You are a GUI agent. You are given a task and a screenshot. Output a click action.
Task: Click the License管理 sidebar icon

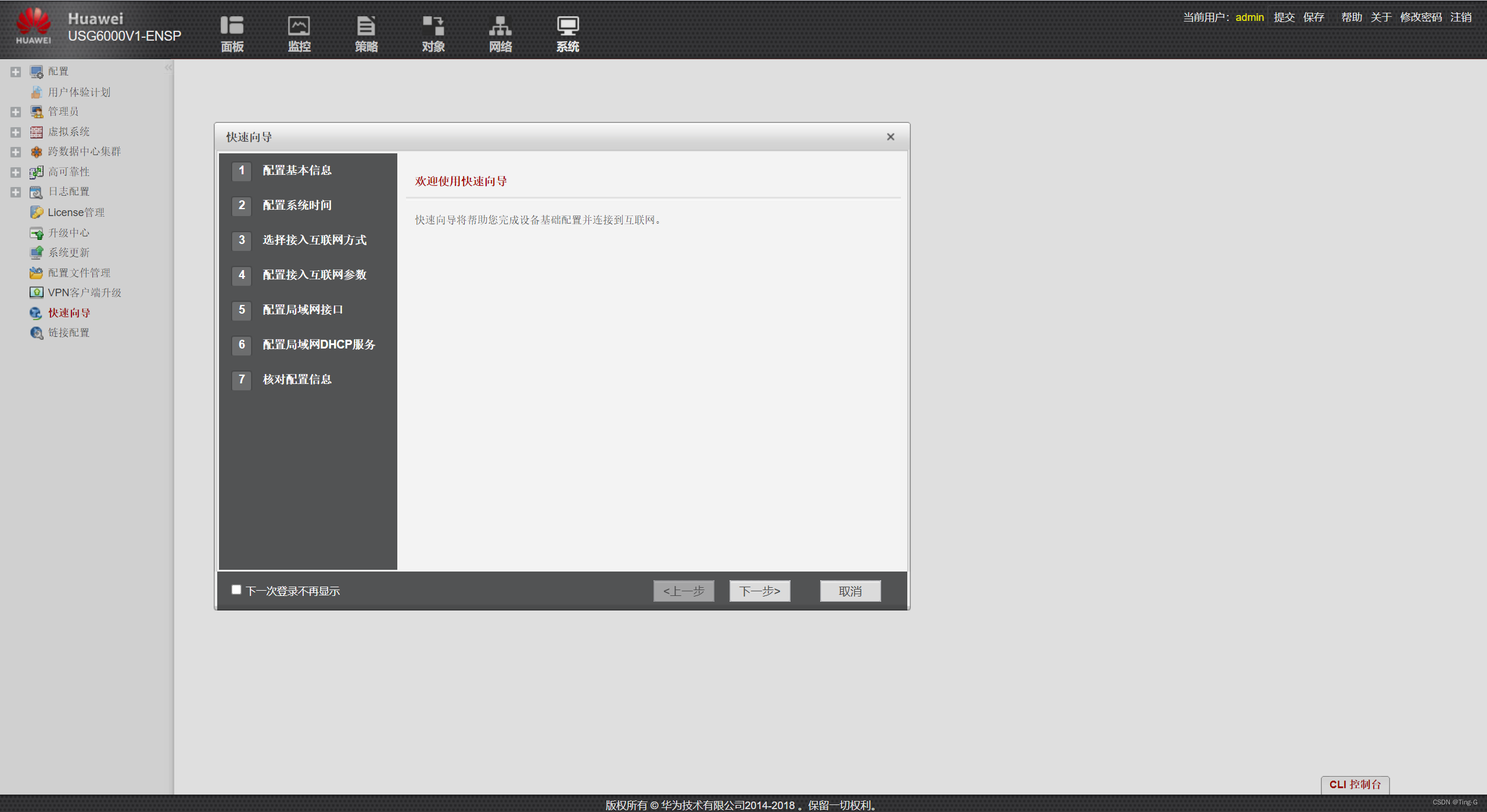[x=37, y=213]
